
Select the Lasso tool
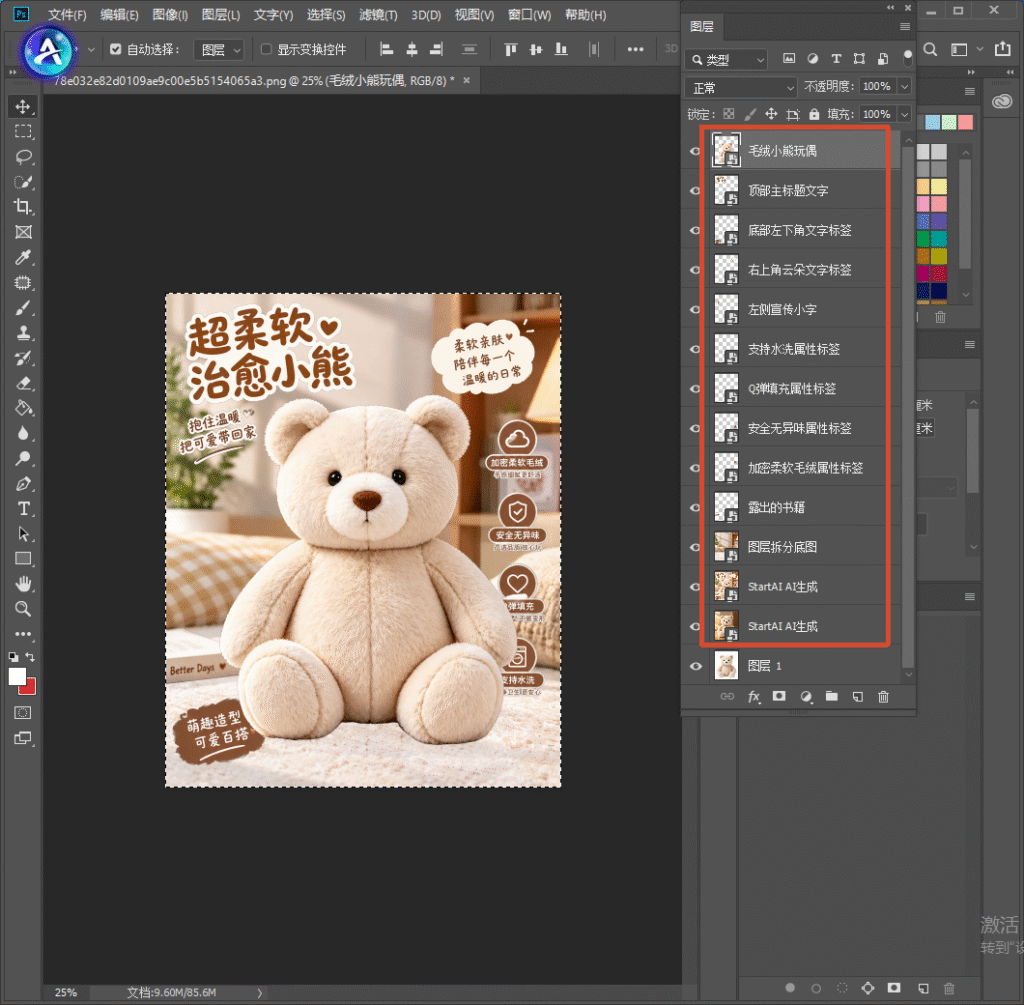23,157
